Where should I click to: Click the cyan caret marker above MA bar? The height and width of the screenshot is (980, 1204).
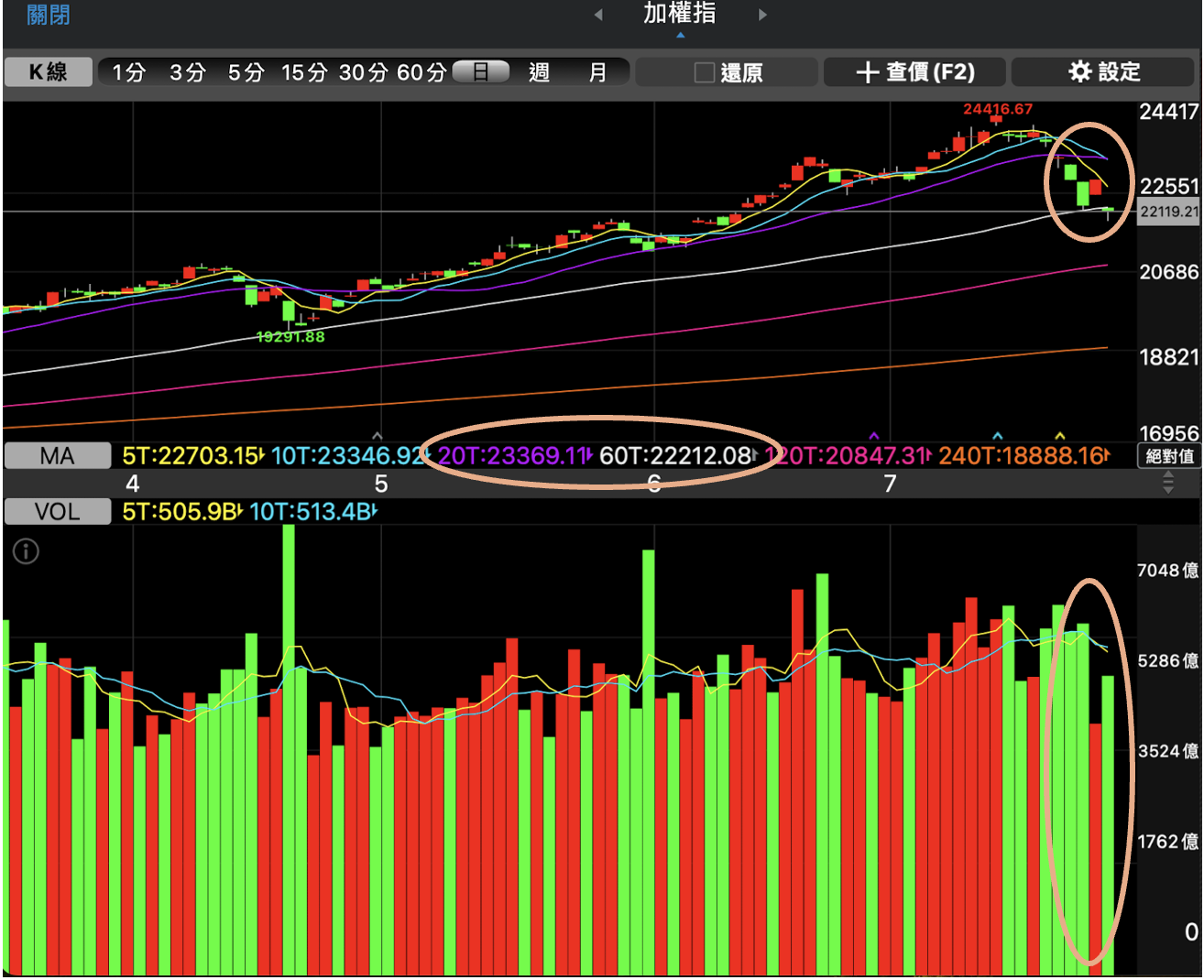pyautogui.click(x=998, y=436)
